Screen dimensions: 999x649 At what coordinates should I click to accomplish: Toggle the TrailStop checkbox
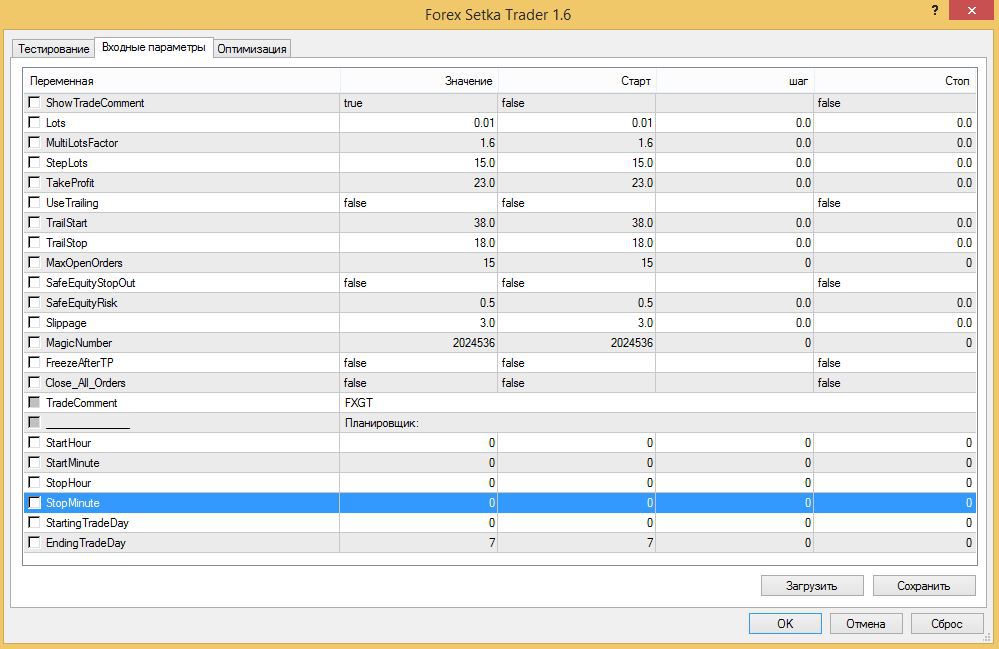(x=34, y=242)
